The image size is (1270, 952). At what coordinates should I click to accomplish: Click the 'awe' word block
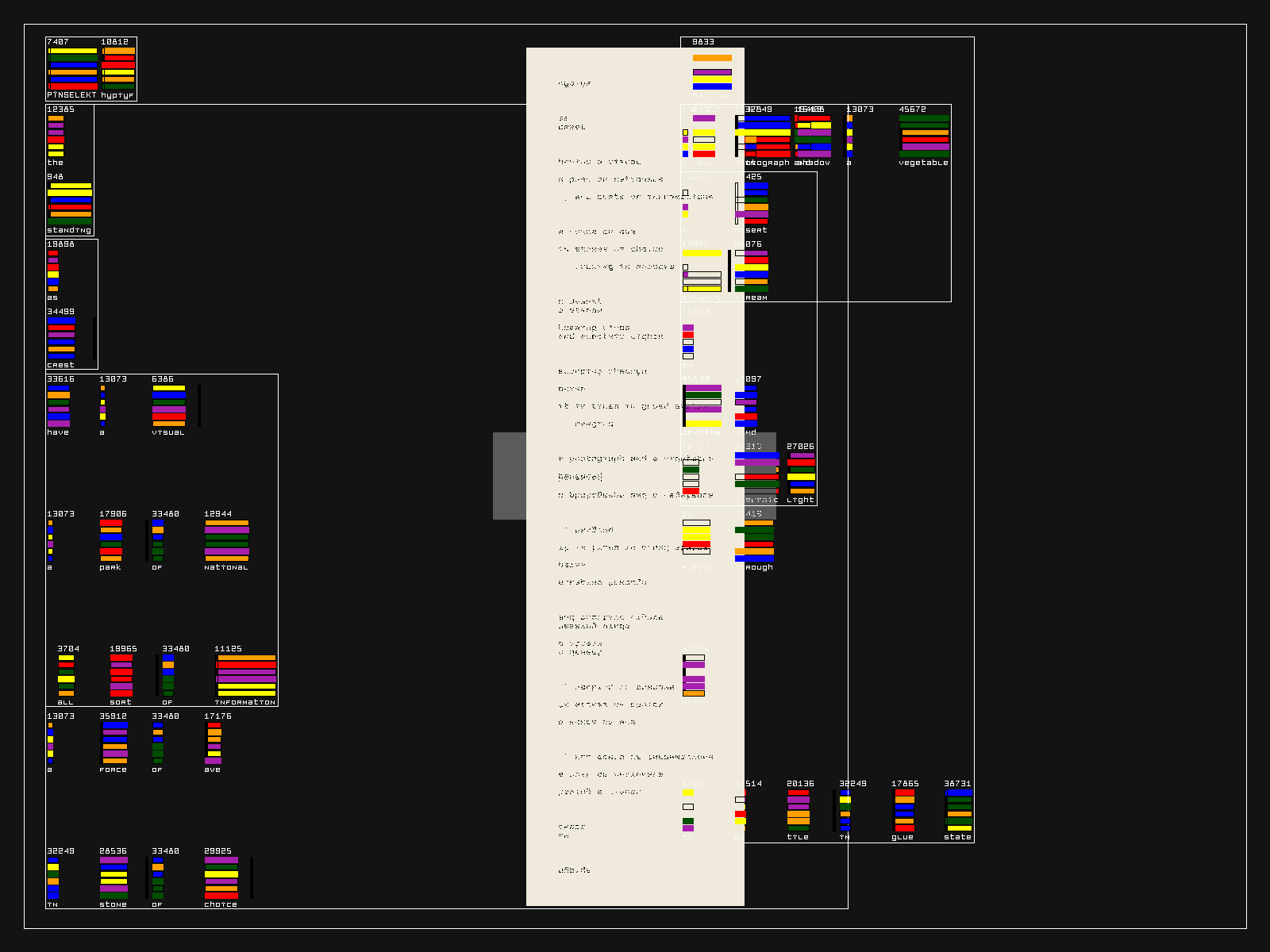point(214,743)
